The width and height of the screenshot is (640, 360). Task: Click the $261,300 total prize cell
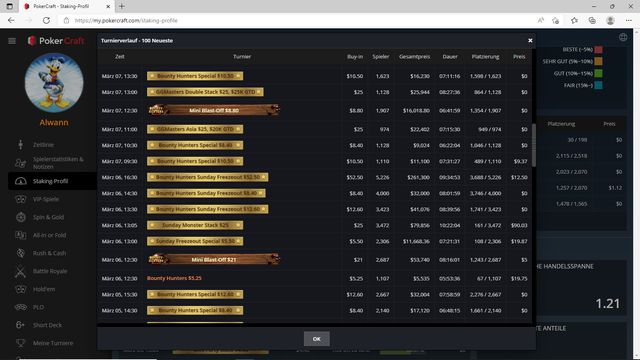click(x=418, y=177)
